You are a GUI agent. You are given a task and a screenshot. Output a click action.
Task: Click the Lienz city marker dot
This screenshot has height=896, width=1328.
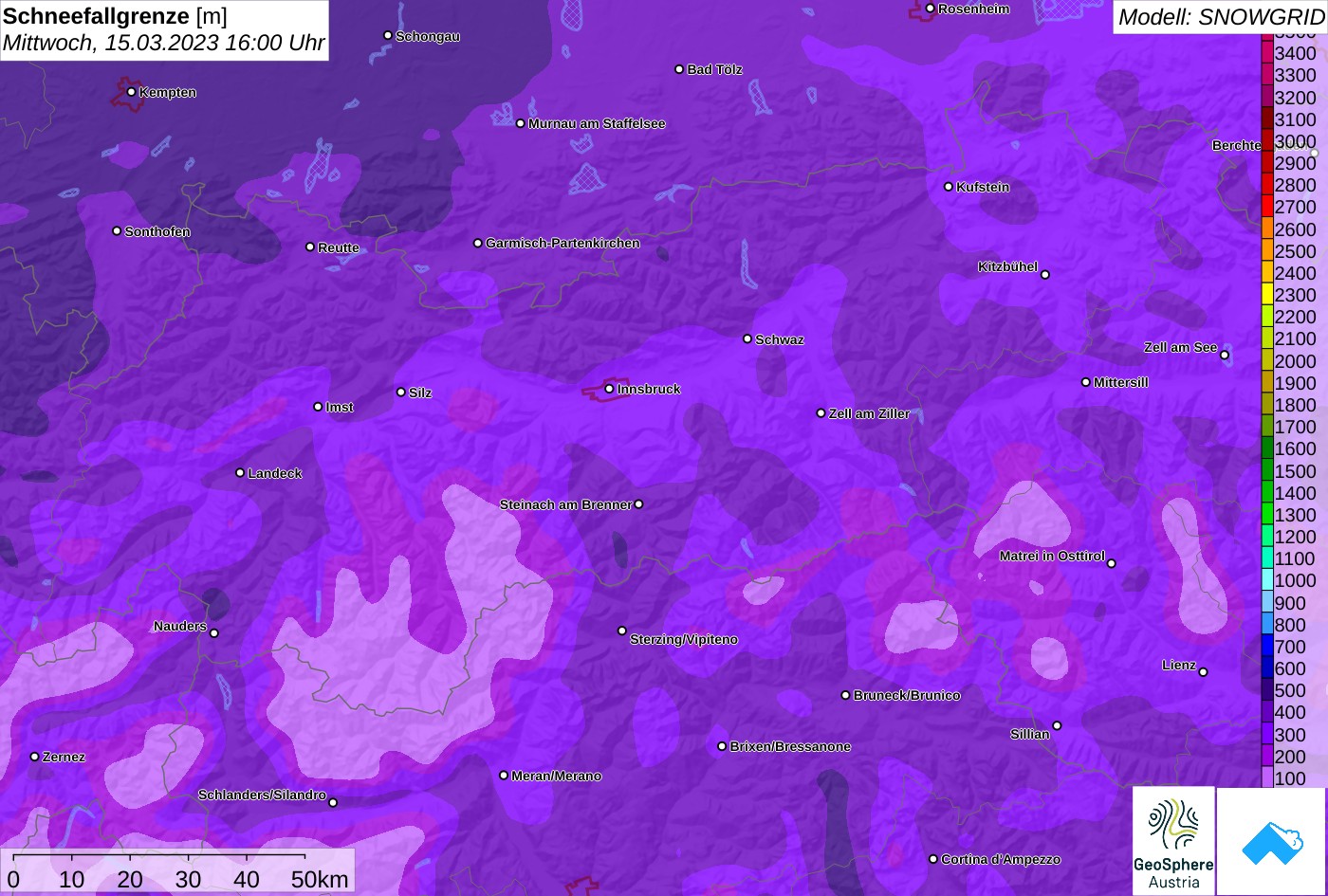[x=1203, y=672]
